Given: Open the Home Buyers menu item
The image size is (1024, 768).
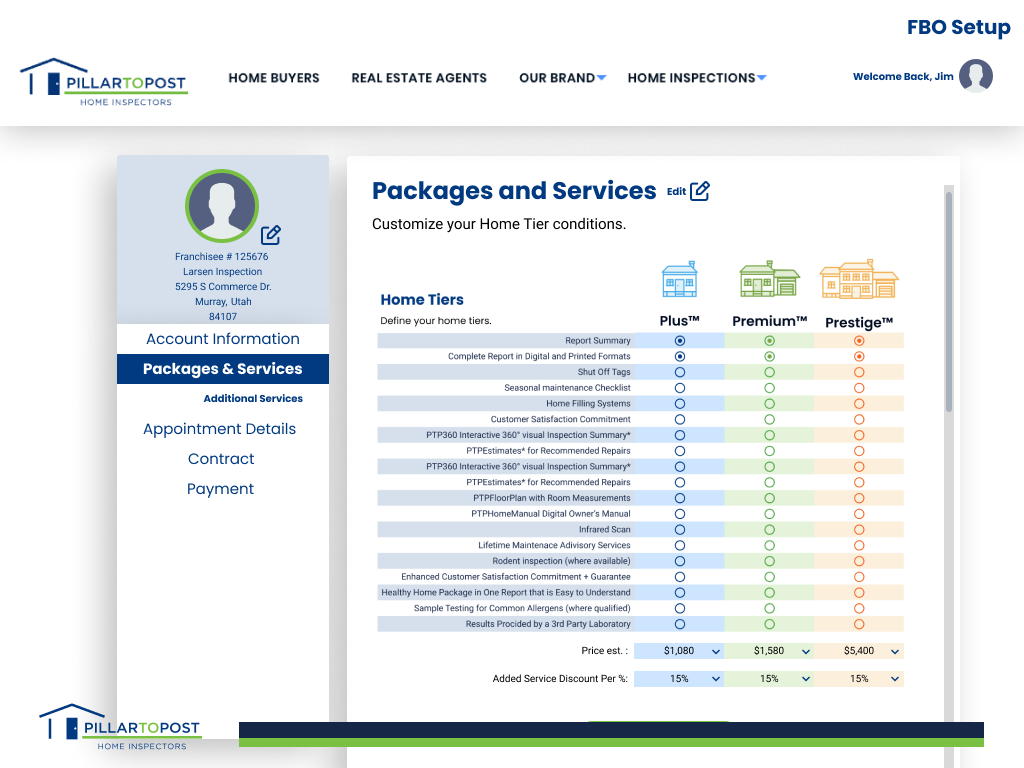Looking at the screenshot, I should pyautogui.click(x=274, y=78).
